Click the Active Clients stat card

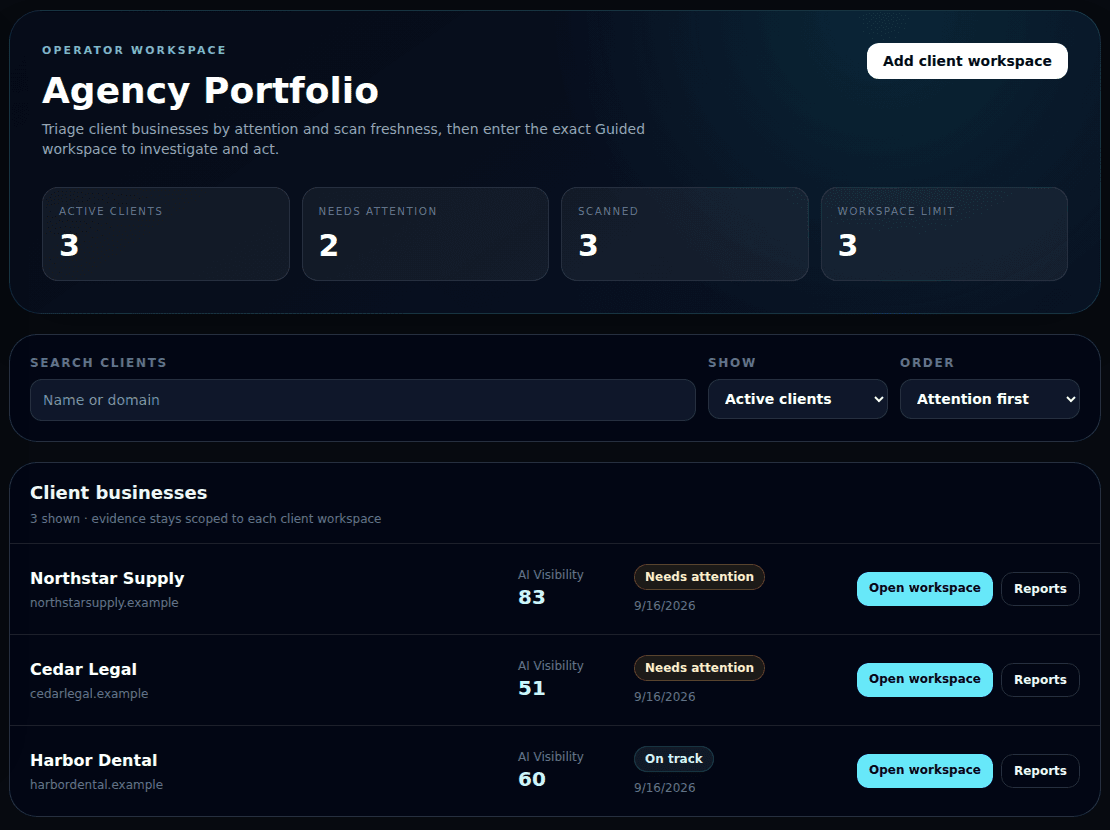click(166, 234)
